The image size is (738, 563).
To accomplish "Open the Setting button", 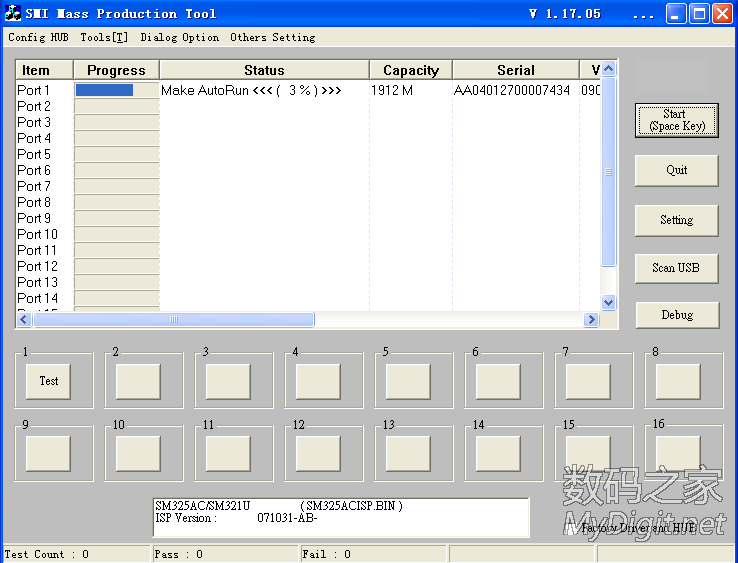I will point(677,220).
